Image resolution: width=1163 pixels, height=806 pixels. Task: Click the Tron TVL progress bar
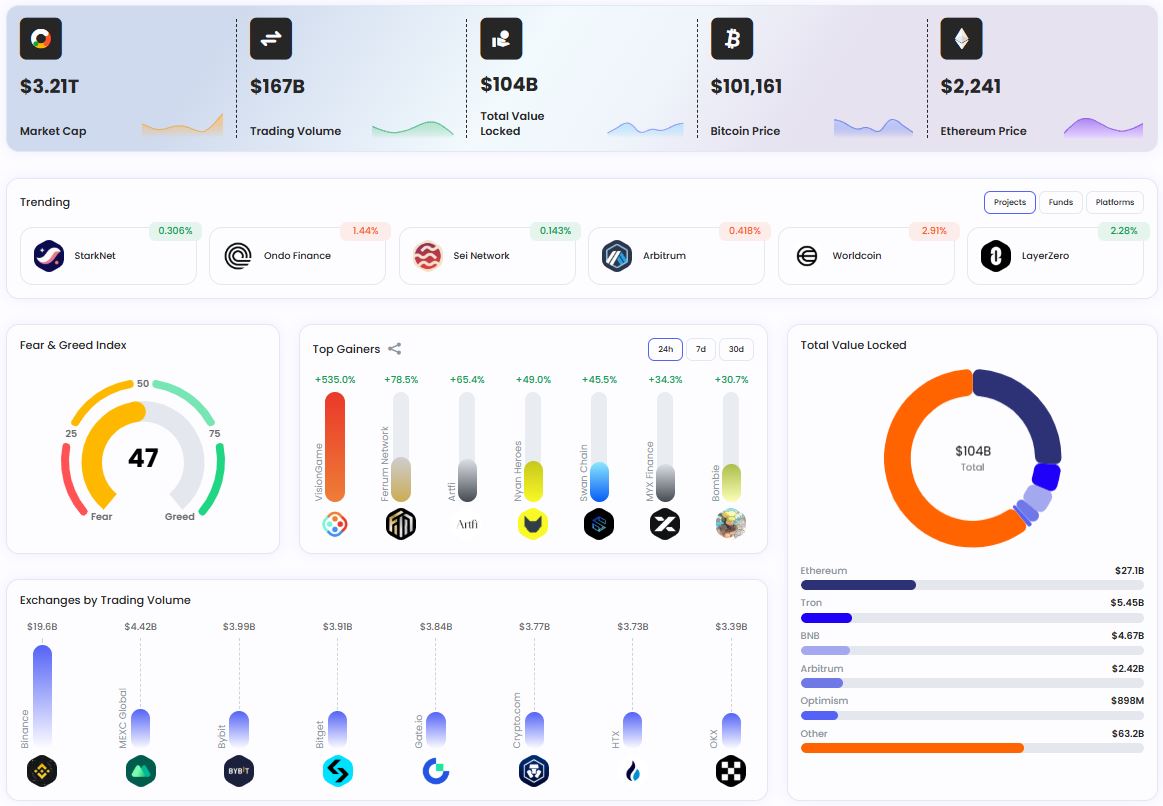coord(972,618)
